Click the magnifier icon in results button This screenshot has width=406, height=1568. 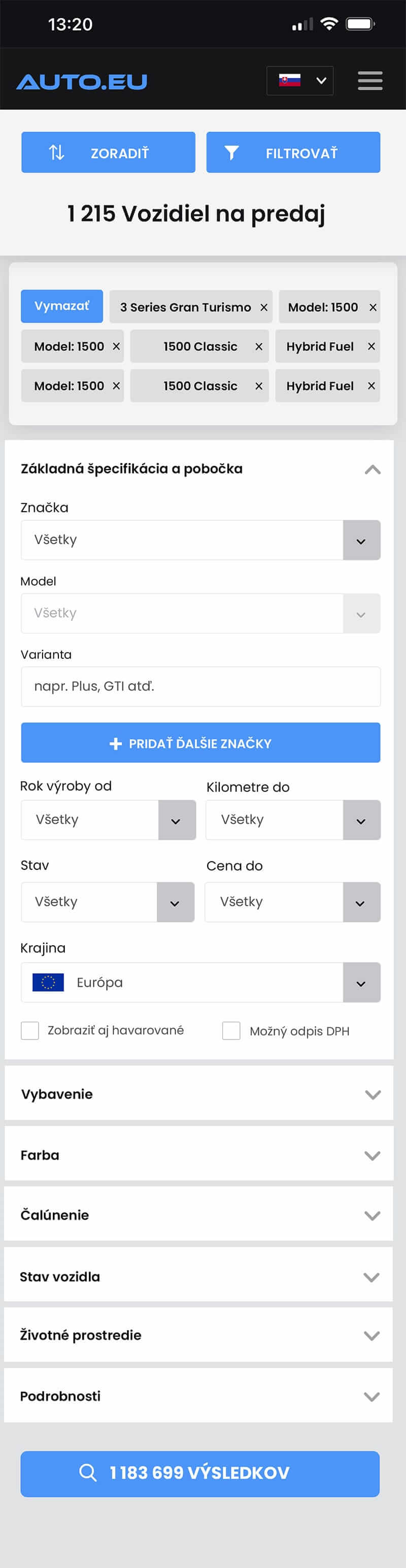(x=88, y=1473)
